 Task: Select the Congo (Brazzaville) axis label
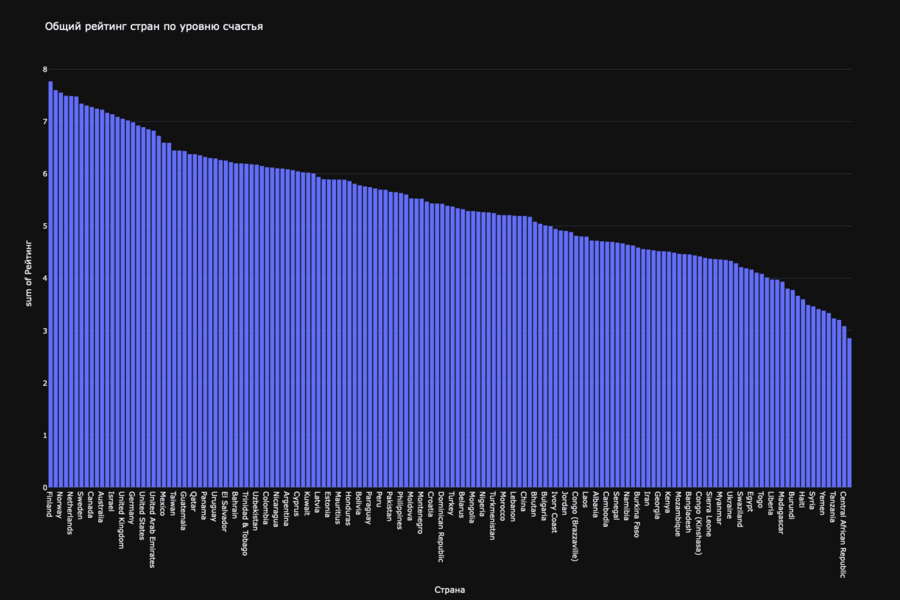click(576, 527)
